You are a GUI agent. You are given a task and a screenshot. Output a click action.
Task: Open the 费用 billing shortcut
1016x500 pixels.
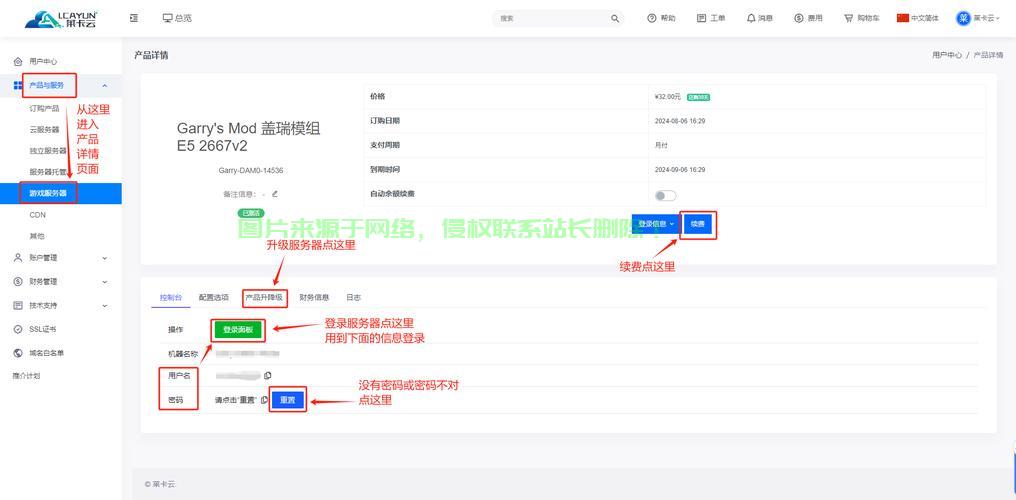point(808,18)
